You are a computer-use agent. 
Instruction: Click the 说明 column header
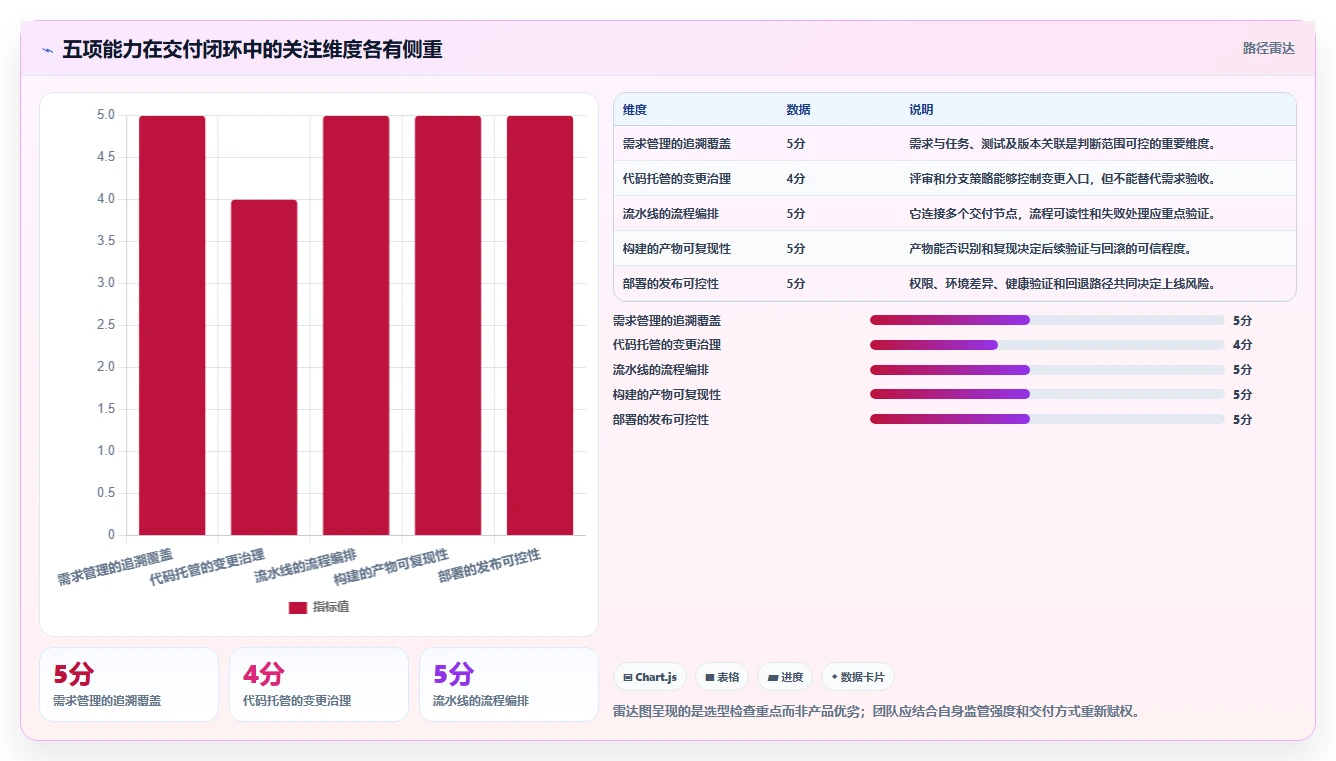[x=921, y=110]
